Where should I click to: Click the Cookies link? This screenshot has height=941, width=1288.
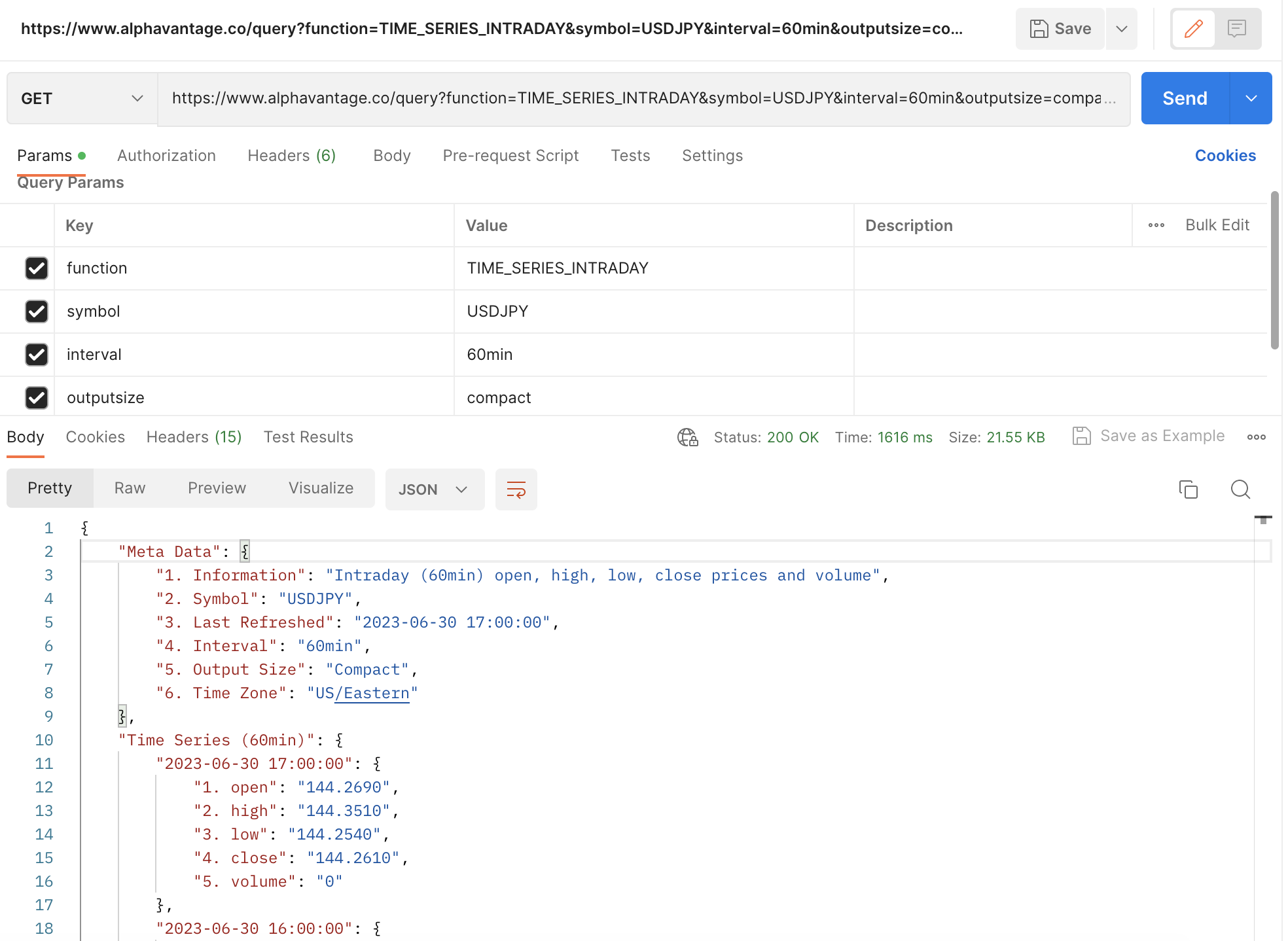[1225, 156]
